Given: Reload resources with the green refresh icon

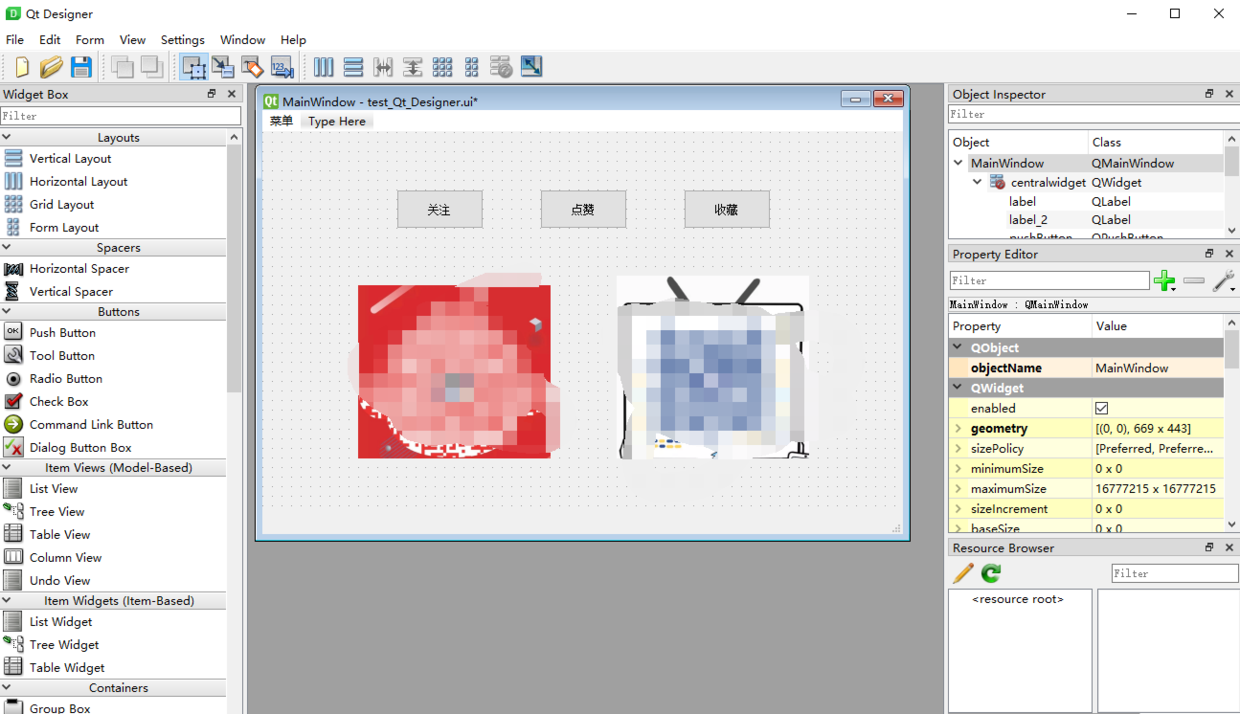Looking at the screenshot, I should pyautogui.click(x=991, y=573).
